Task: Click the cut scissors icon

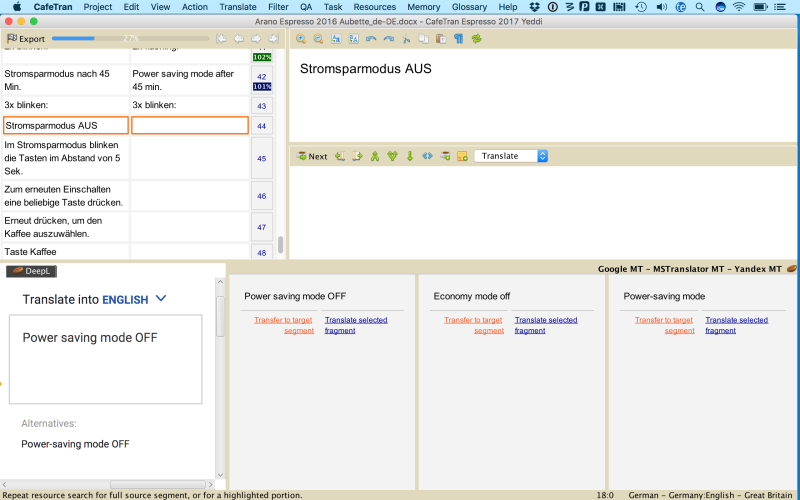Action: (x=406, y=39)
